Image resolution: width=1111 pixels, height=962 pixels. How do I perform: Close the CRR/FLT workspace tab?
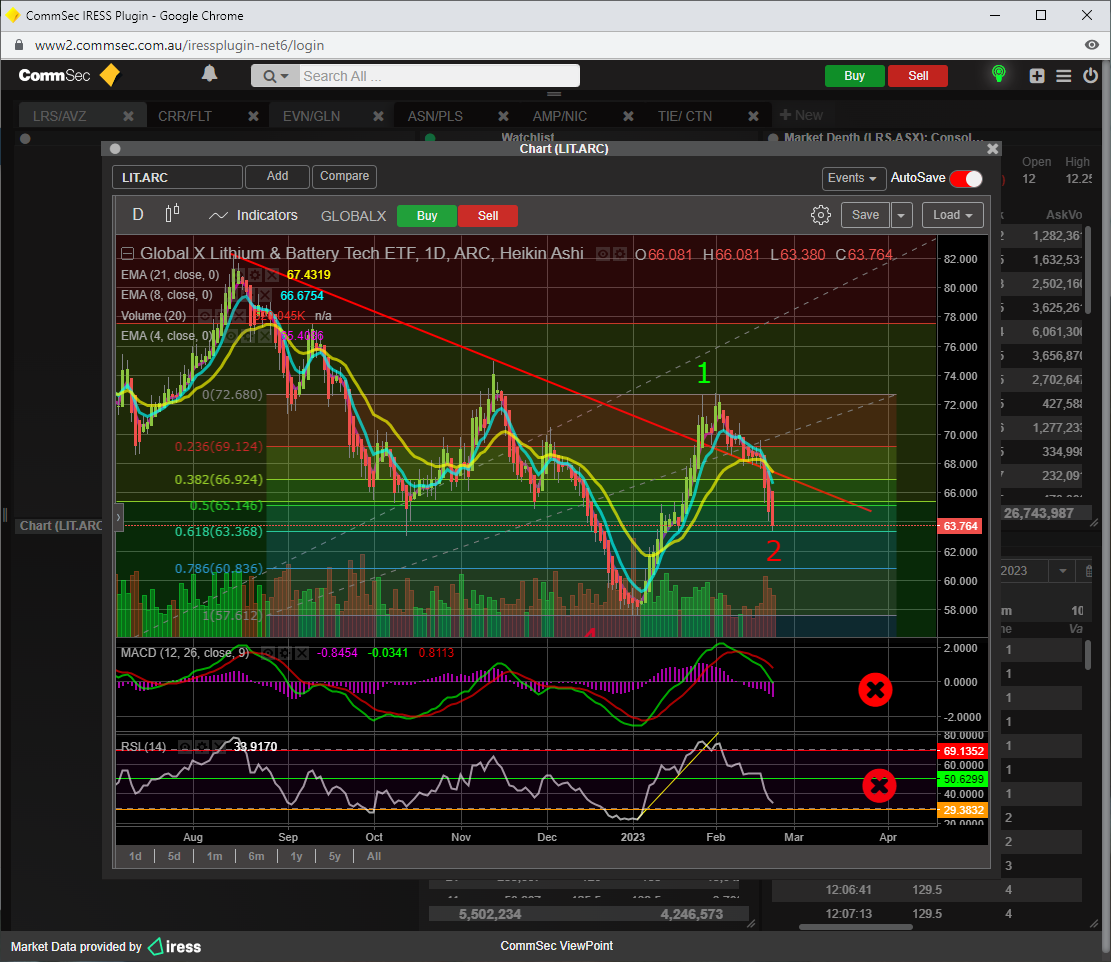click(x=253, y=116)
